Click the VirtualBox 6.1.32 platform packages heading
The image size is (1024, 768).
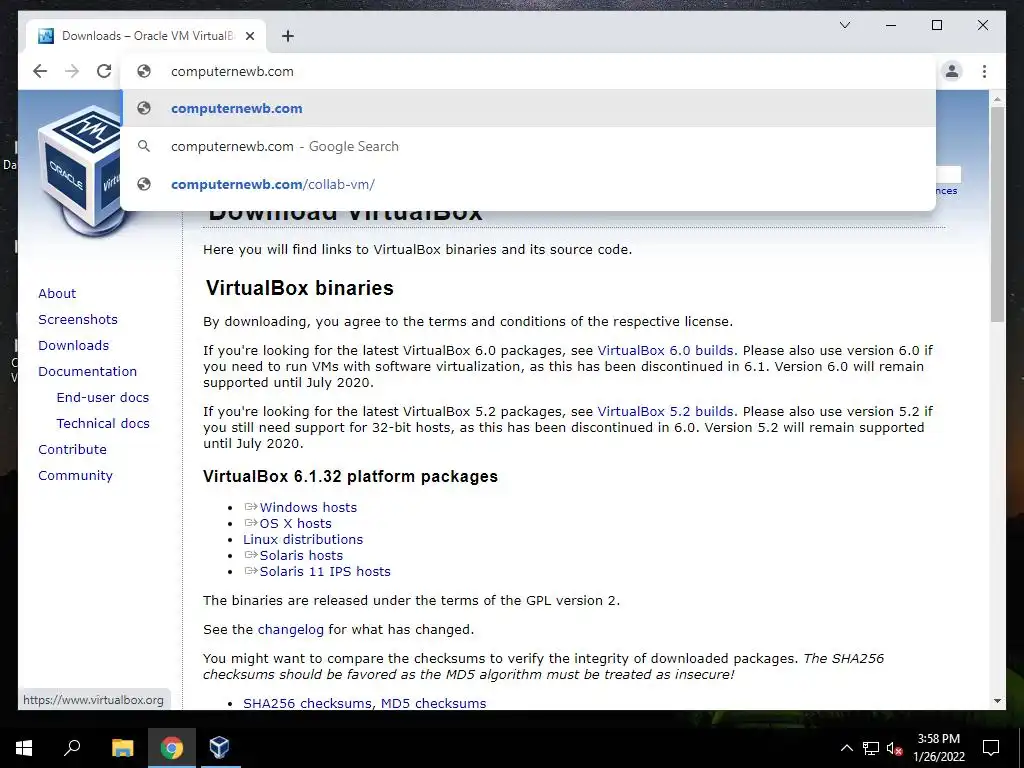(350, 476)
